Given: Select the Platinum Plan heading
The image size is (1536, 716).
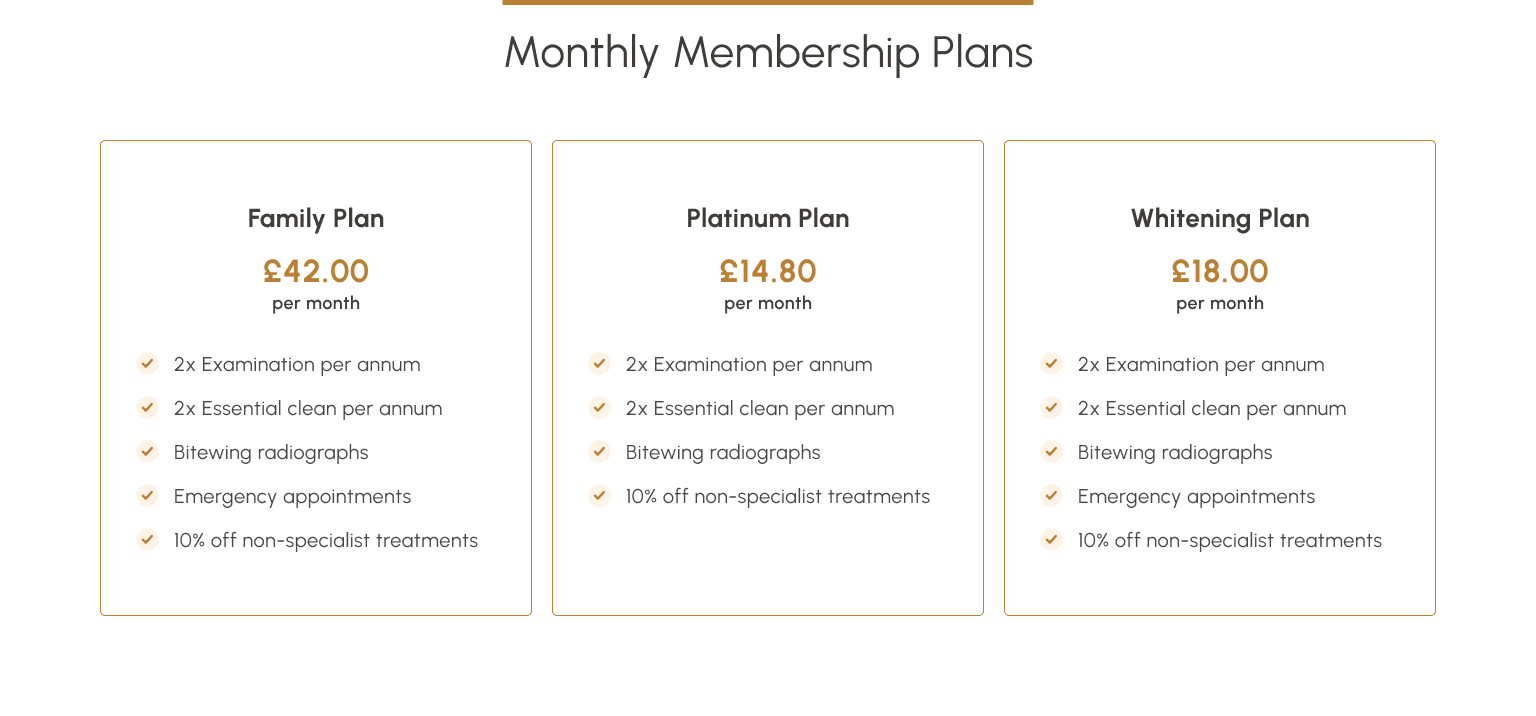Looking at the screenshot, I should coord(768,218).
